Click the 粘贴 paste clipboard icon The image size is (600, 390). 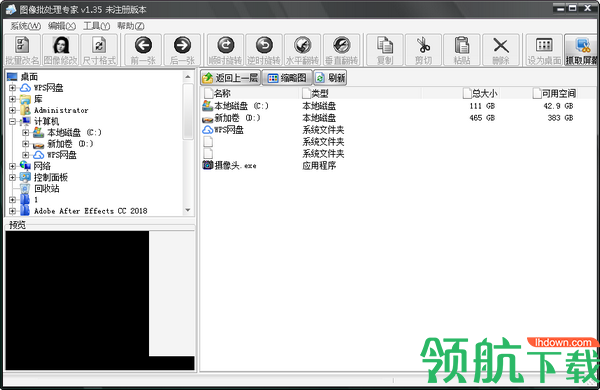462,50
